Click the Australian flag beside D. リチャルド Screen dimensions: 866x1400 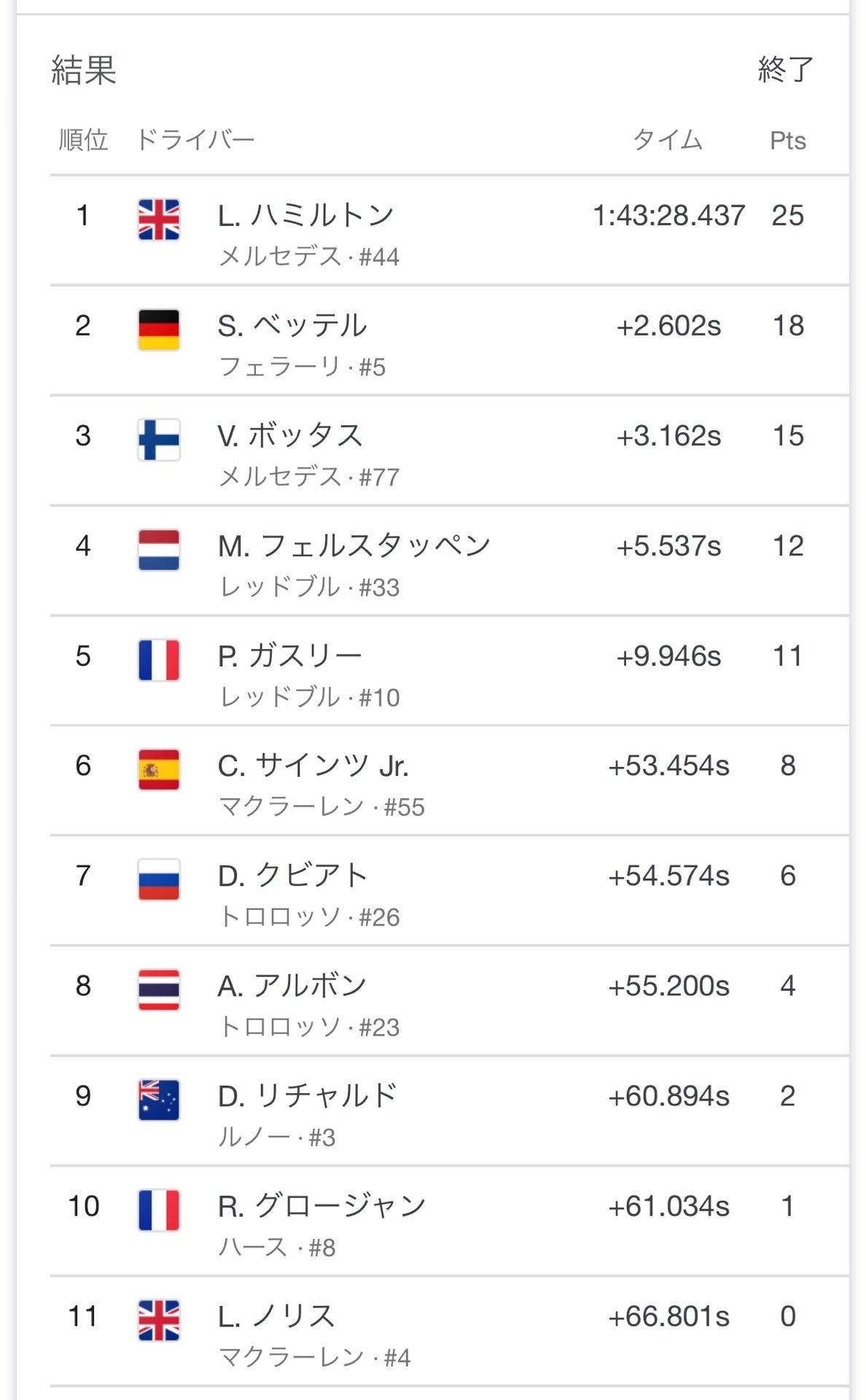[x=159, y=1100]
